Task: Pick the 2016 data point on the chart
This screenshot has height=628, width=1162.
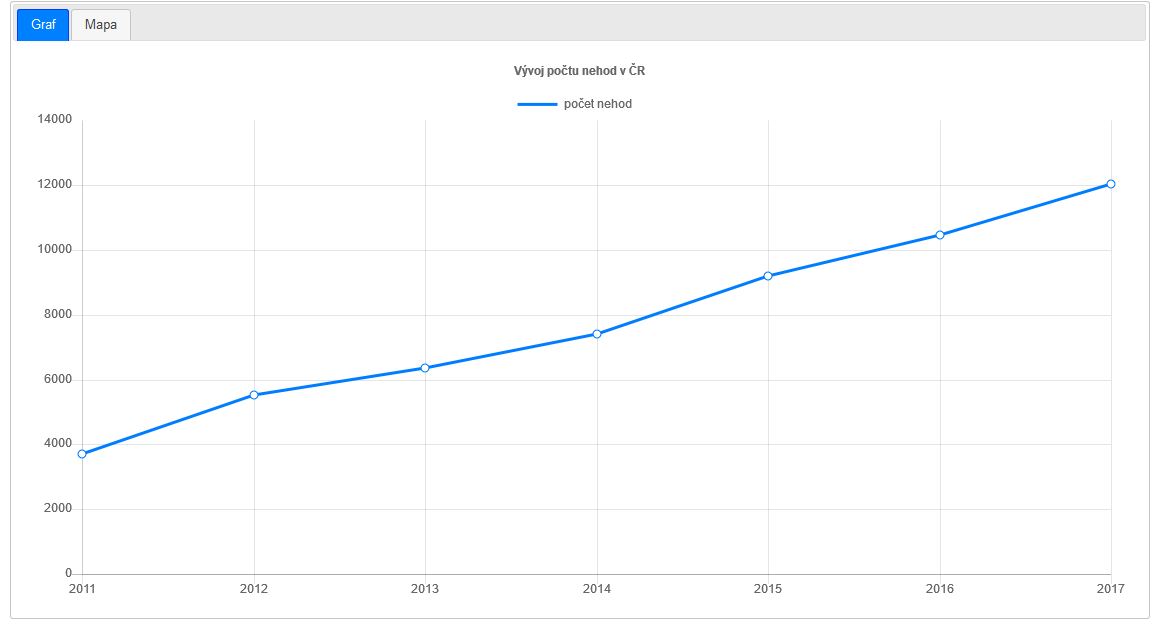Action: click(940, 235)
